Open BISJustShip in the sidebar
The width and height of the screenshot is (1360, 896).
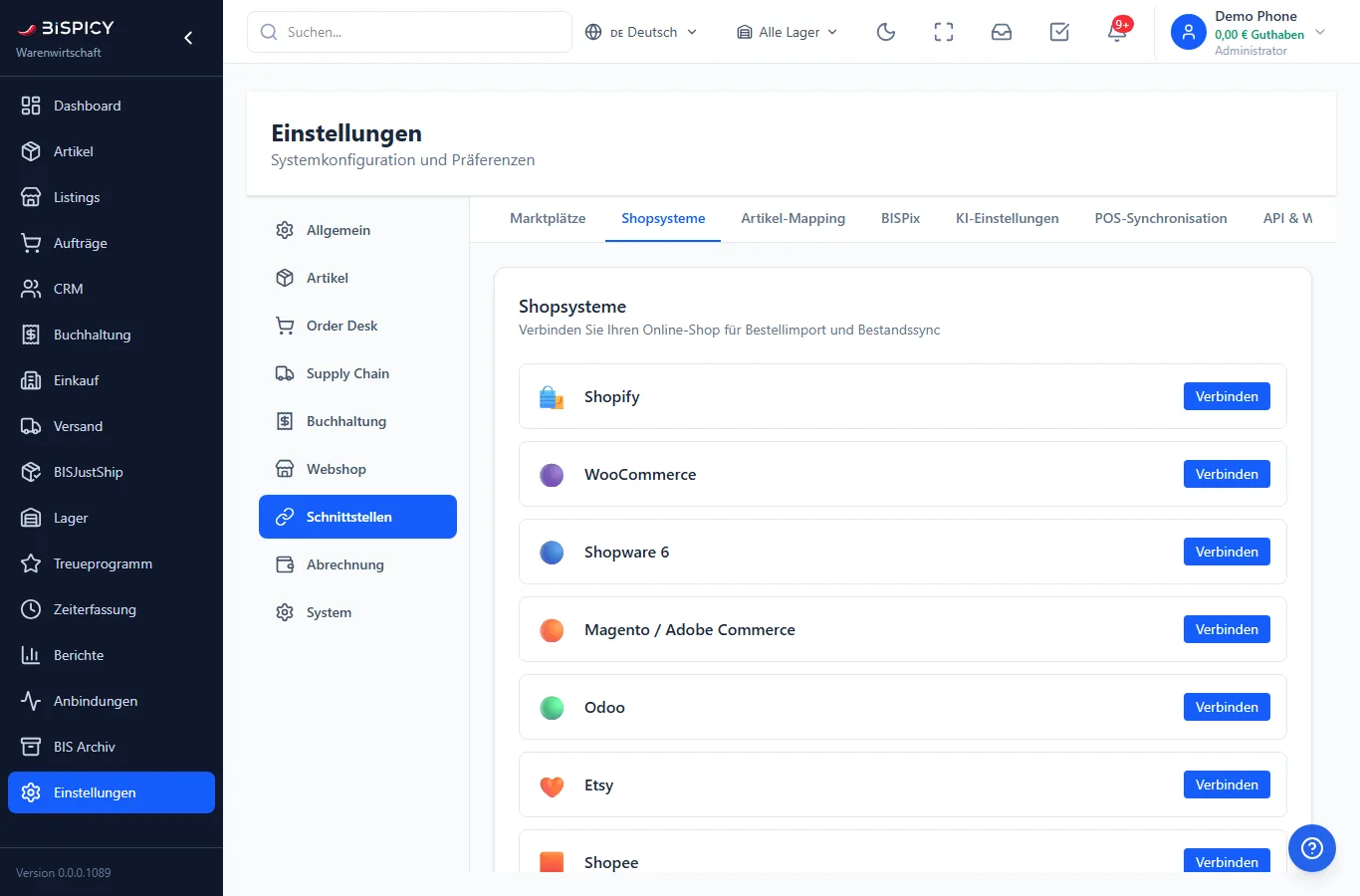click(x=112, y=472)
